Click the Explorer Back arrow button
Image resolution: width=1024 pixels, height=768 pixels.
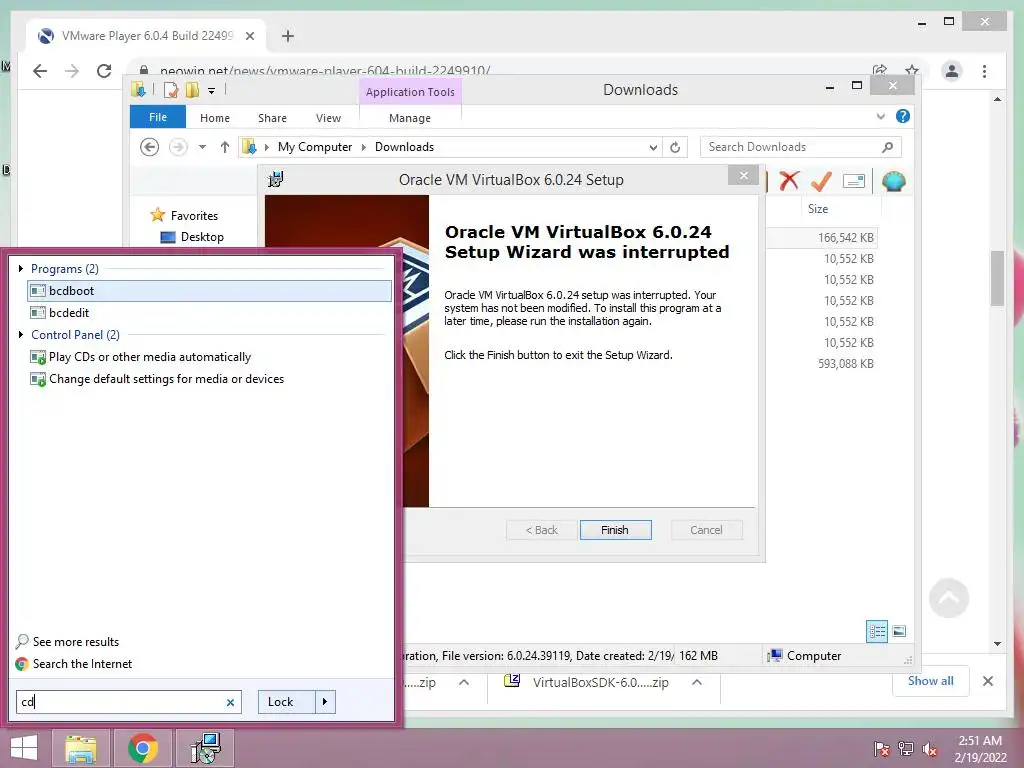pyautogui.click(x=150, y=147)
